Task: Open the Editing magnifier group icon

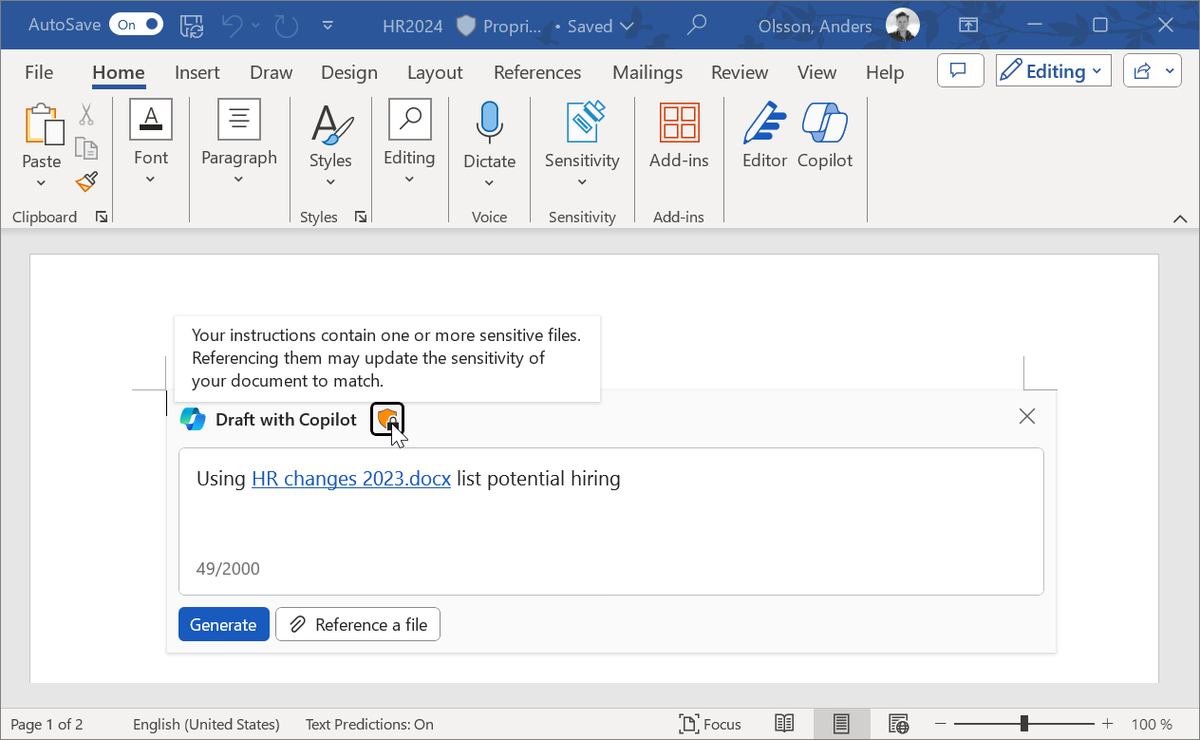Action: [409, 119]
